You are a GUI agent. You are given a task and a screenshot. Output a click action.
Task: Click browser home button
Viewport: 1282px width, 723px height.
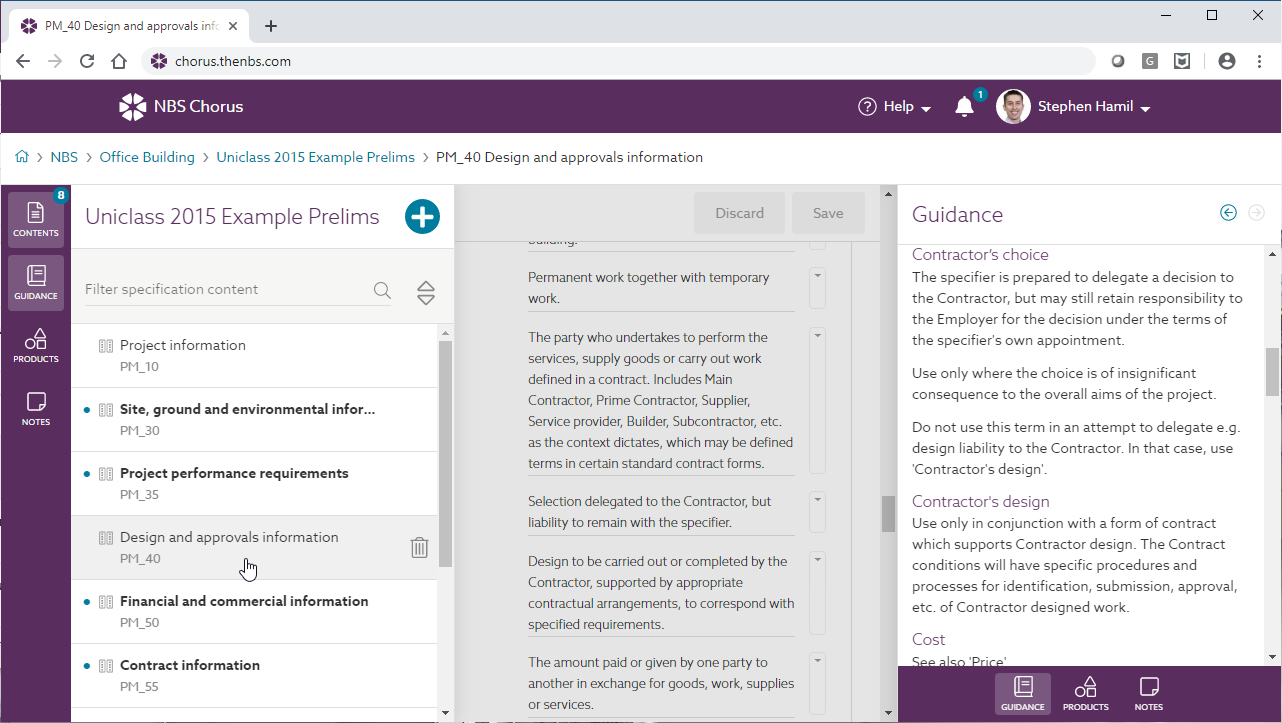pyautogui.click(x=119, y=61)
